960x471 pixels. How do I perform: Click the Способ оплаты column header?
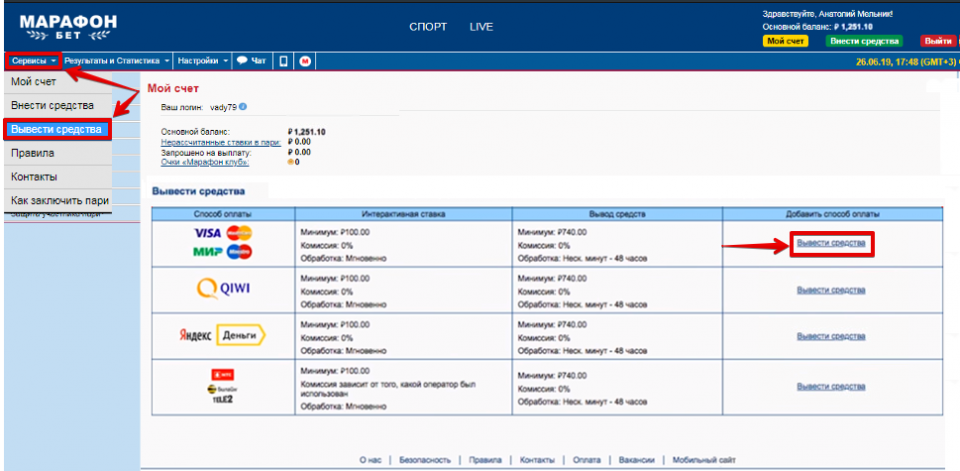[x=223, y=214]
